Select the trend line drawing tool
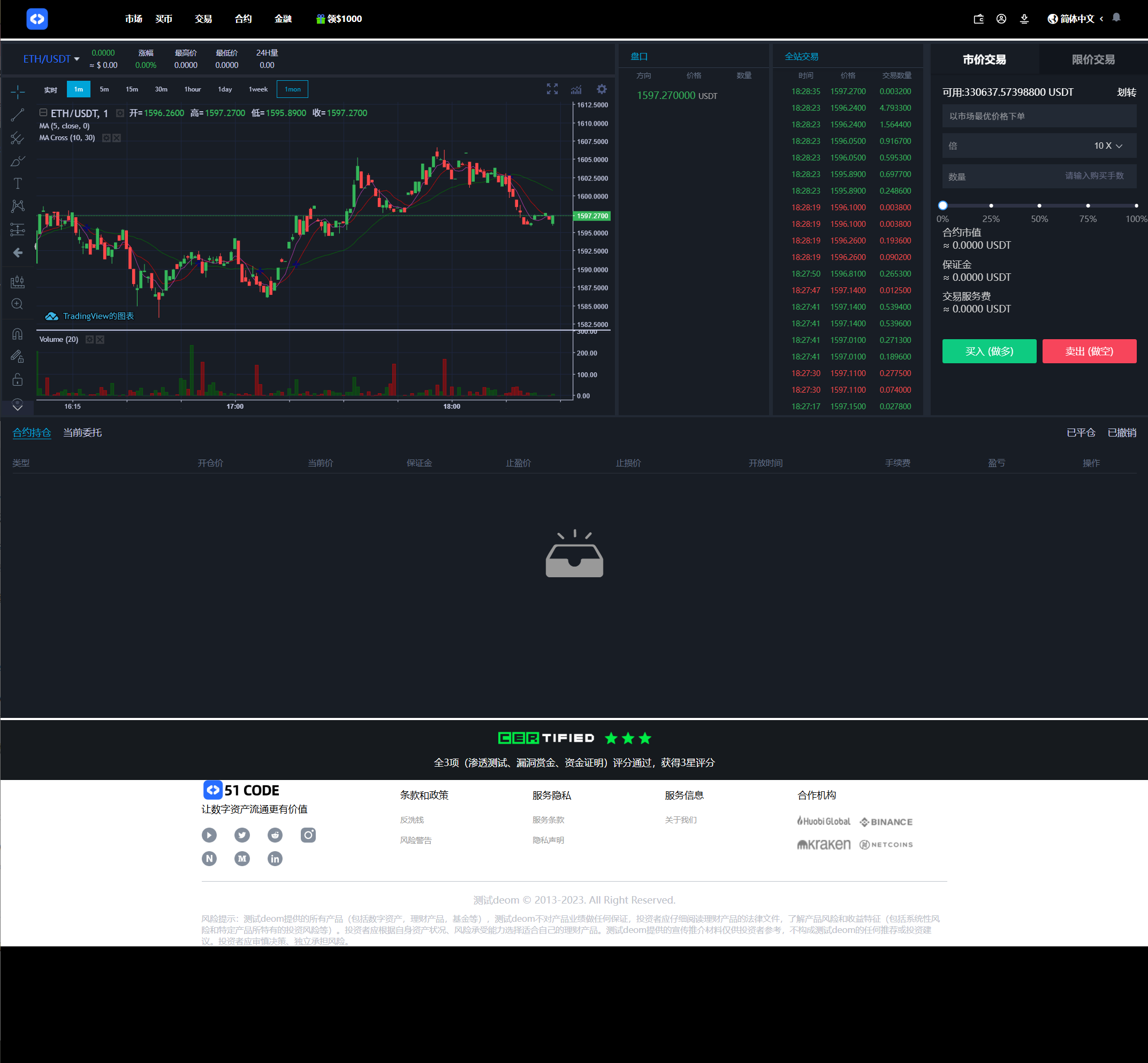 [17, 115]
